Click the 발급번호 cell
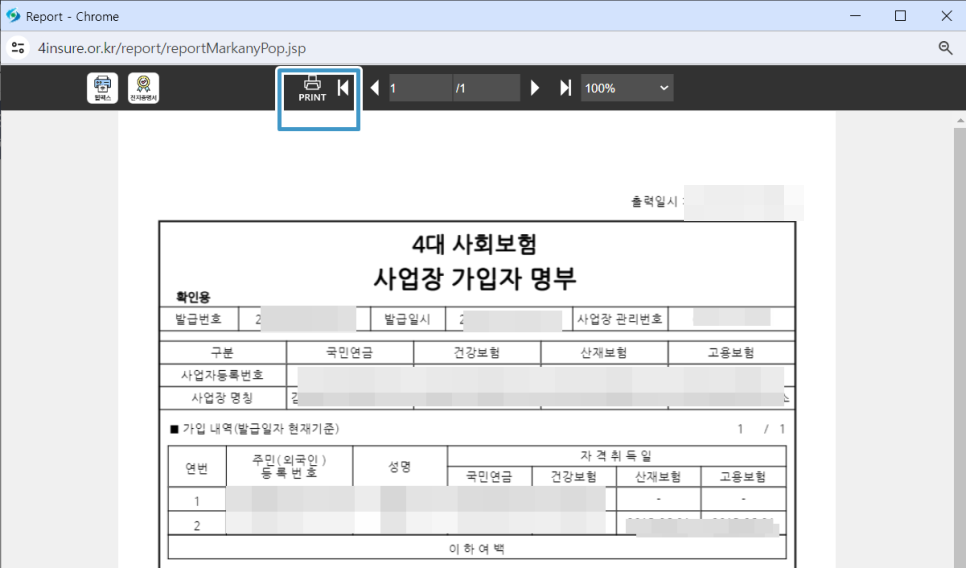This screenshot has width=966, height=568. [x=198, y=318]
